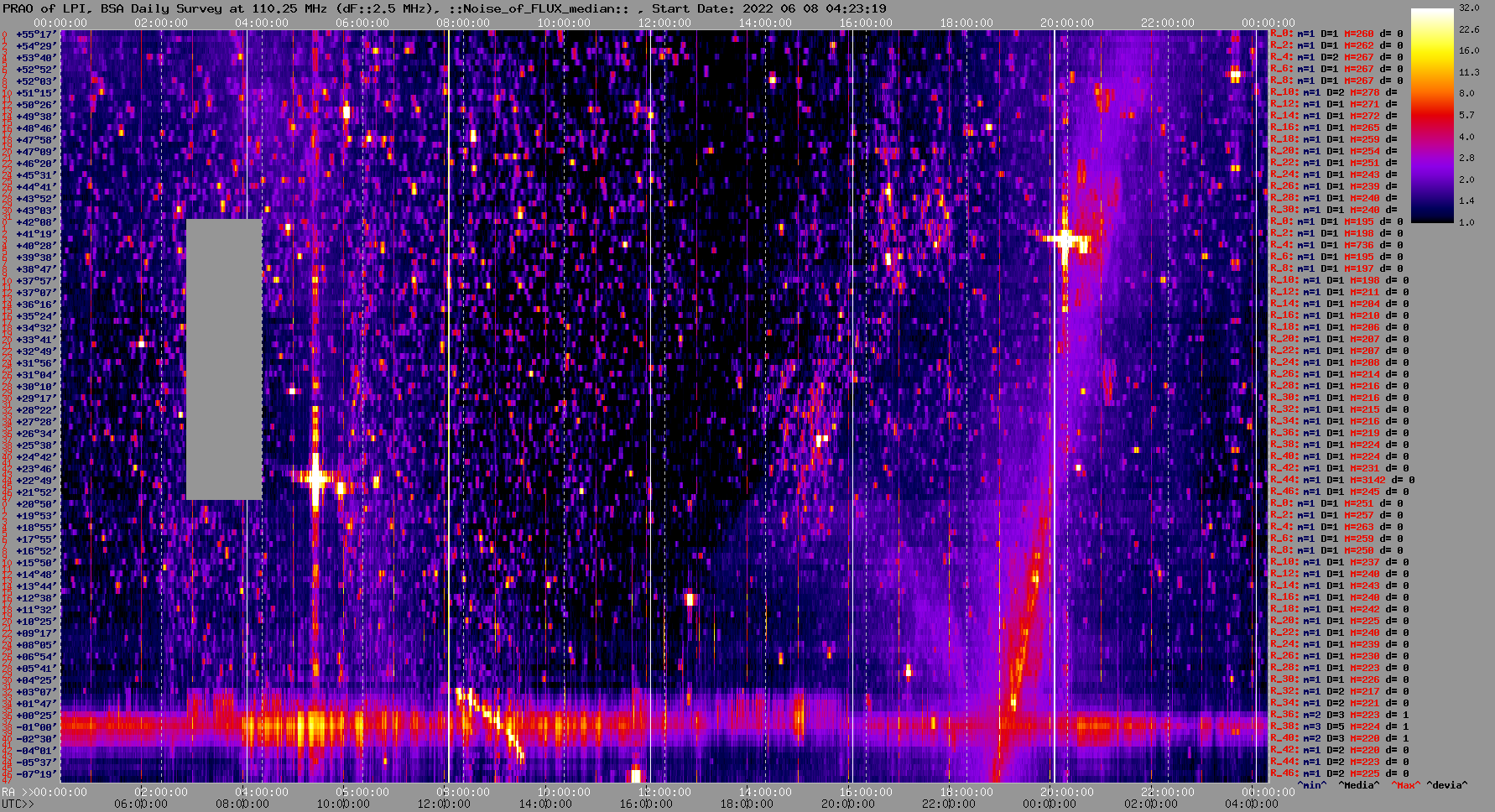Select the +15°50' declination label
This screenshot has height=812, width=1495.
coord(36,563)
